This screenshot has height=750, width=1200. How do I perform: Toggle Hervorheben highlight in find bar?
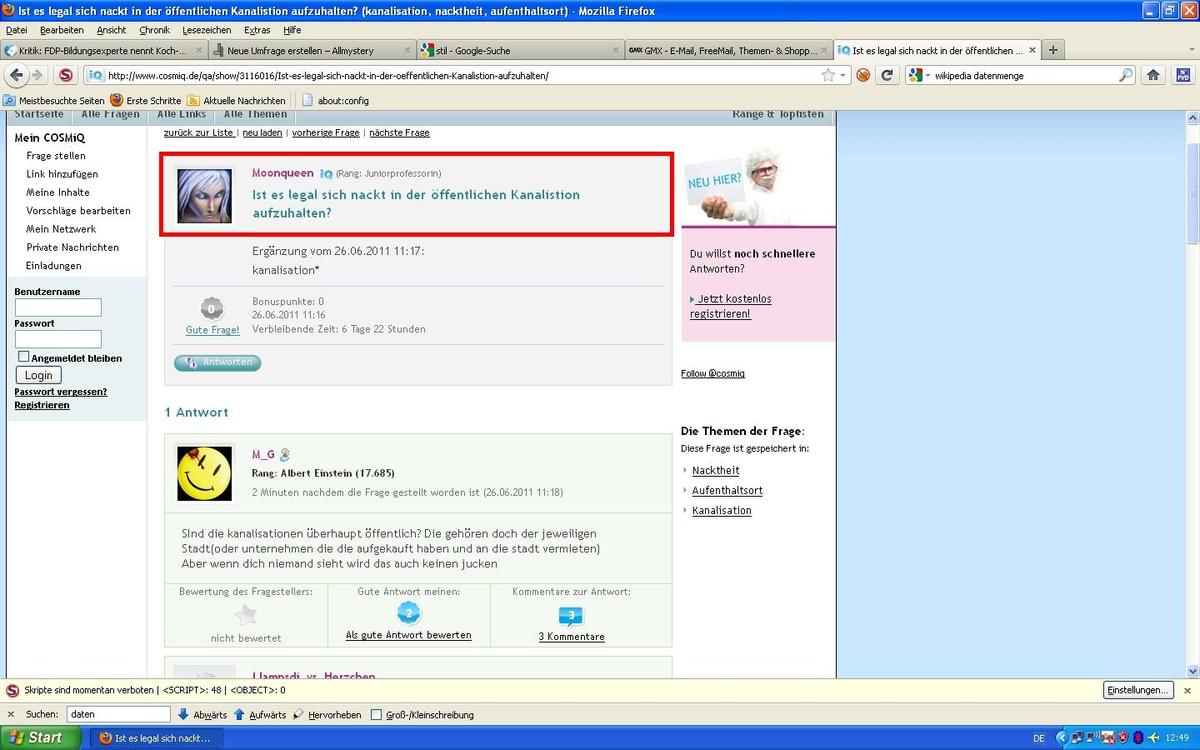point(327,715)
